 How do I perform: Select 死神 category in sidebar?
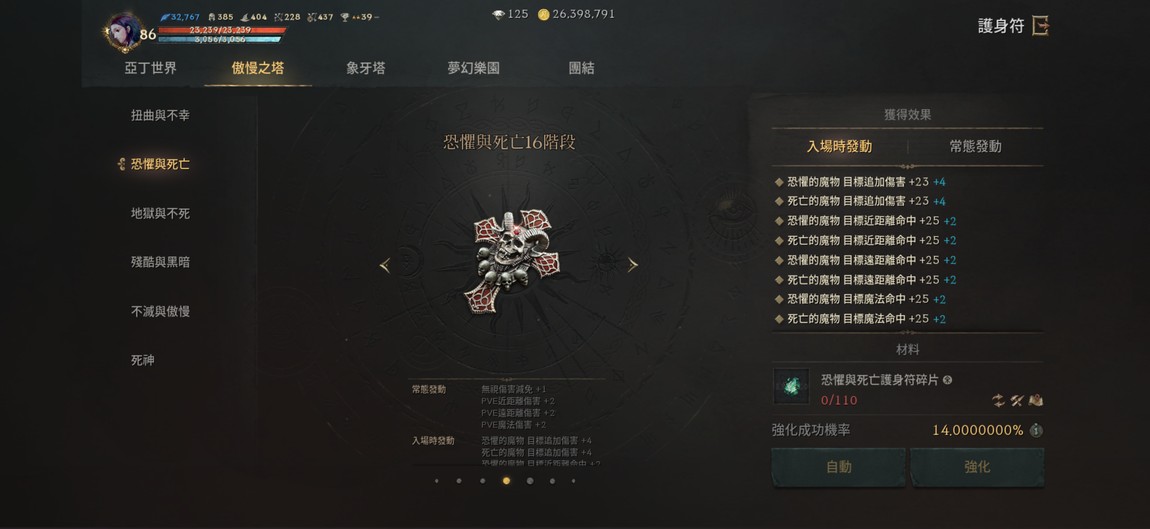[x=143, y=360]
